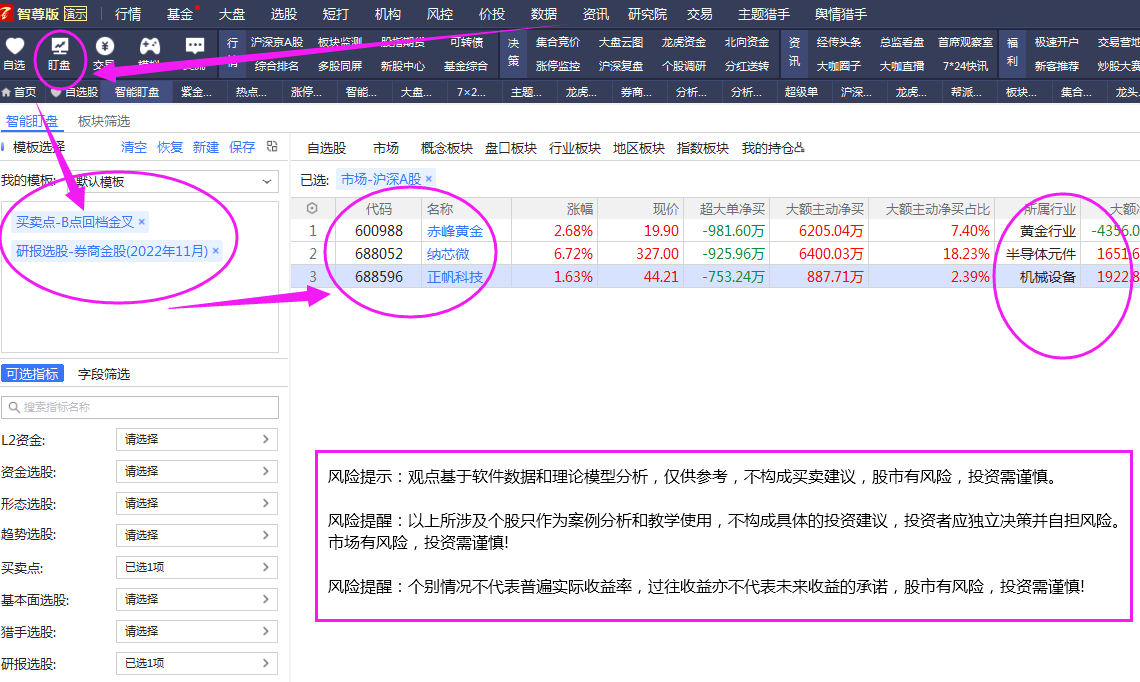Open 多股同屏 in the toolbar
The image size is (1140, 682).
point(340,66)
